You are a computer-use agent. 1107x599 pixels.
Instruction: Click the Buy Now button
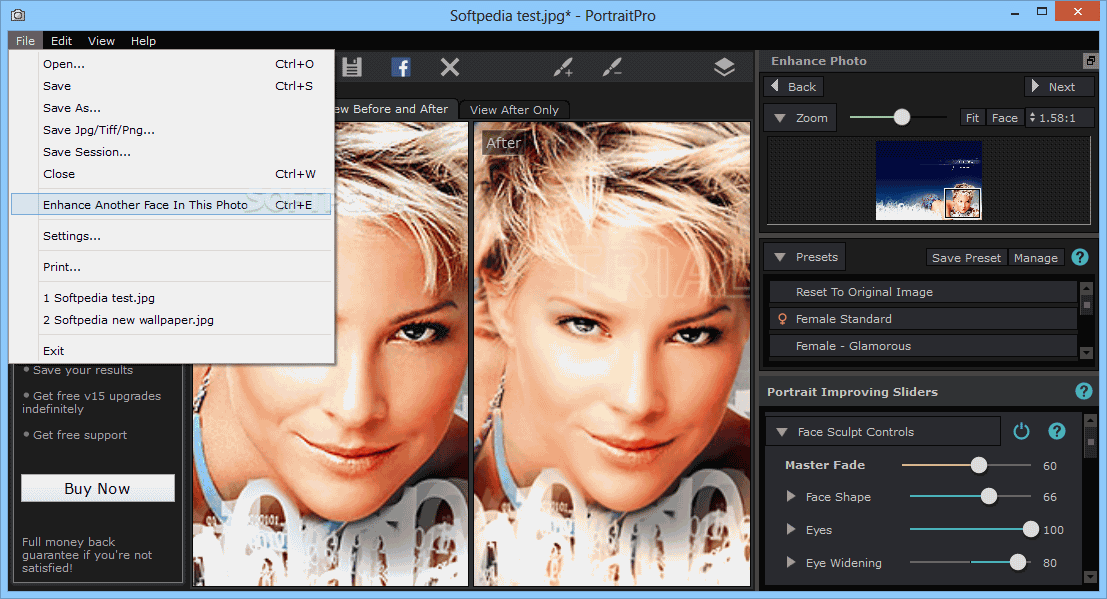coord(97,488)
